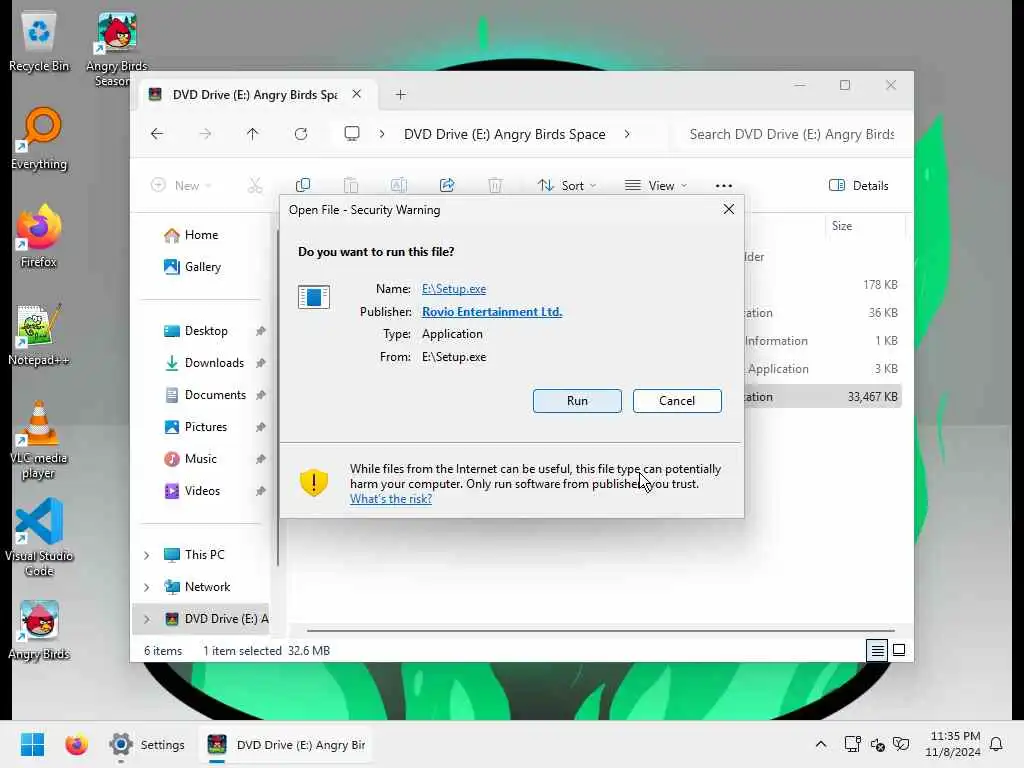Open the E:\Setup.exe name link
Image resolution: width=1024 pixels, height=768 pixels.
coord(454,289)
